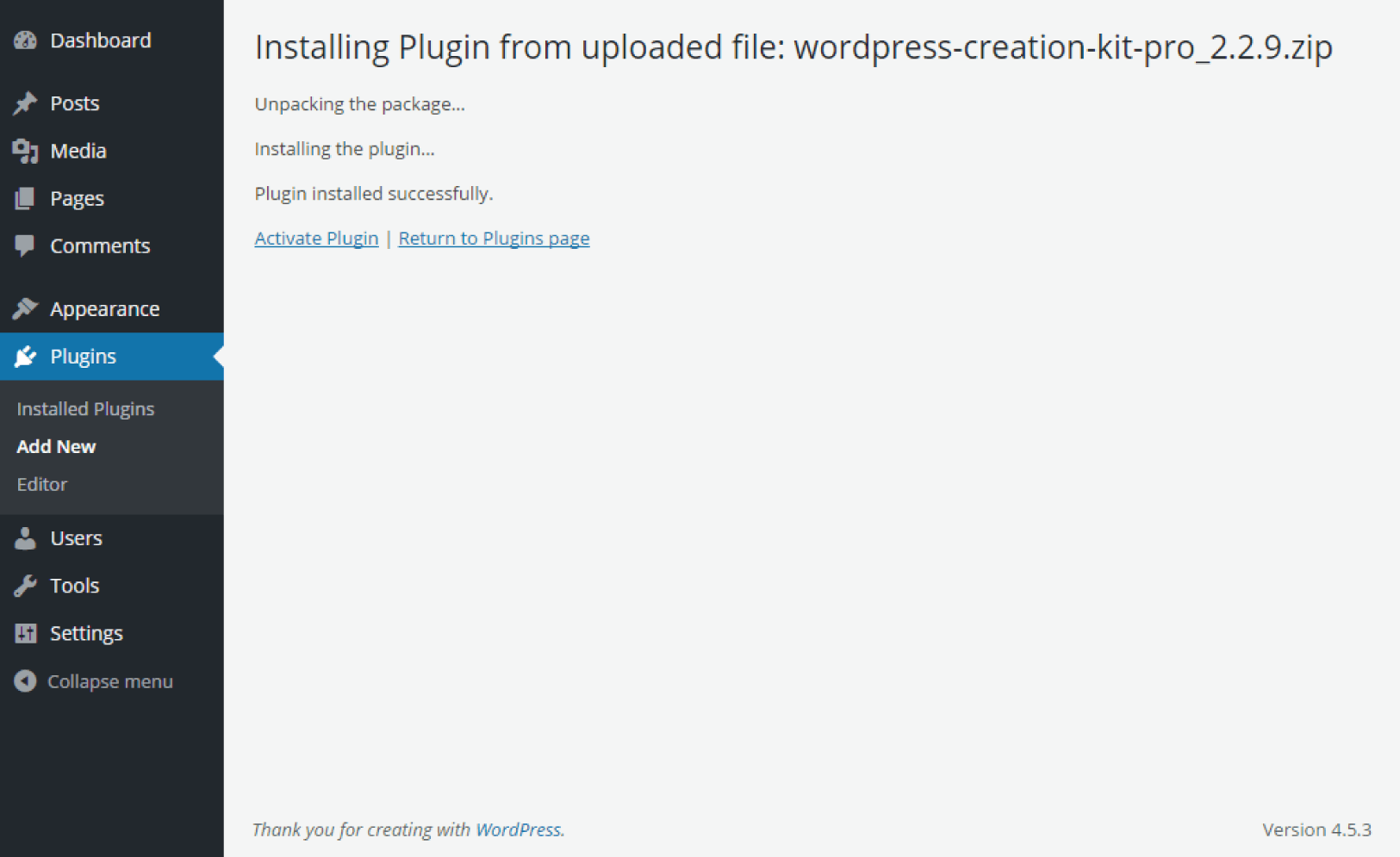The image size is (1400, 857).
Task: Click the Posts pushpin icon
Action: click(x=25, y=103)
